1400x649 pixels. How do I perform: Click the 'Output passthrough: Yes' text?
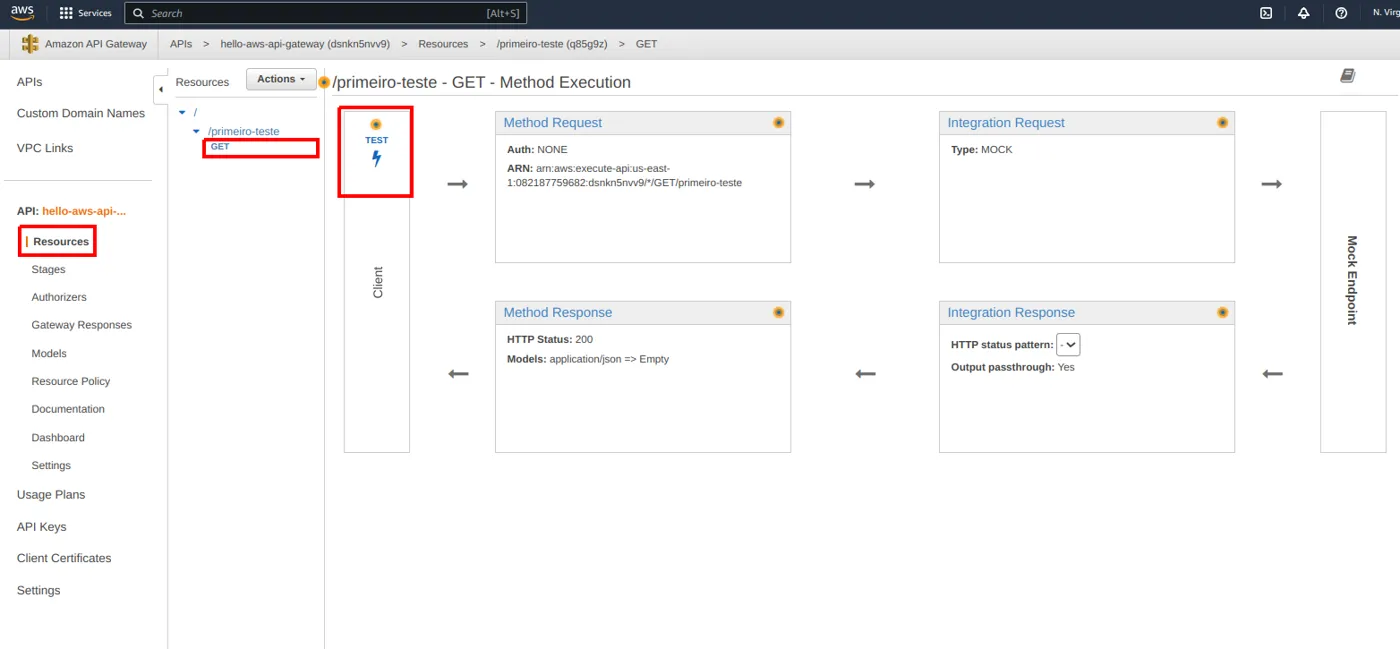point(1013,367)
